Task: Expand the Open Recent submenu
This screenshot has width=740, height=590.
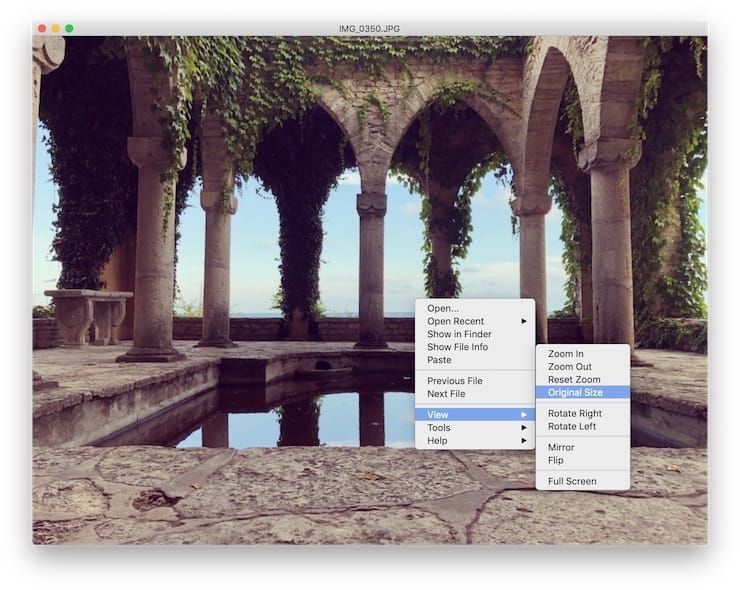Action: tap(475, 321)
